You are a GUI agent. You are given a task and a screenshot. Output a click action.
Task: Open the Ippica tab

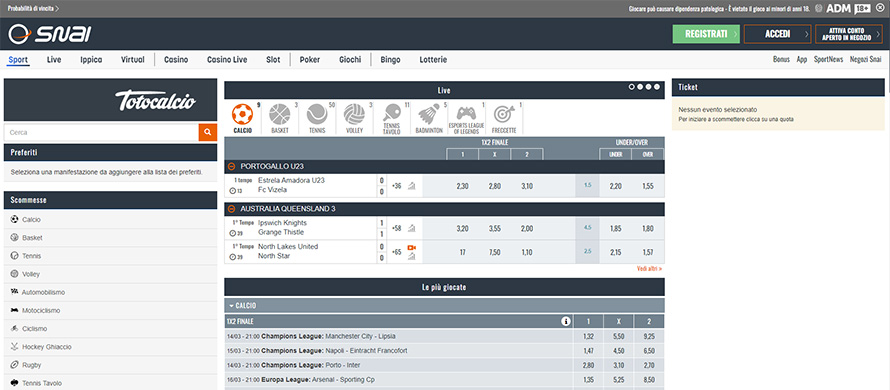pos(91,60)
